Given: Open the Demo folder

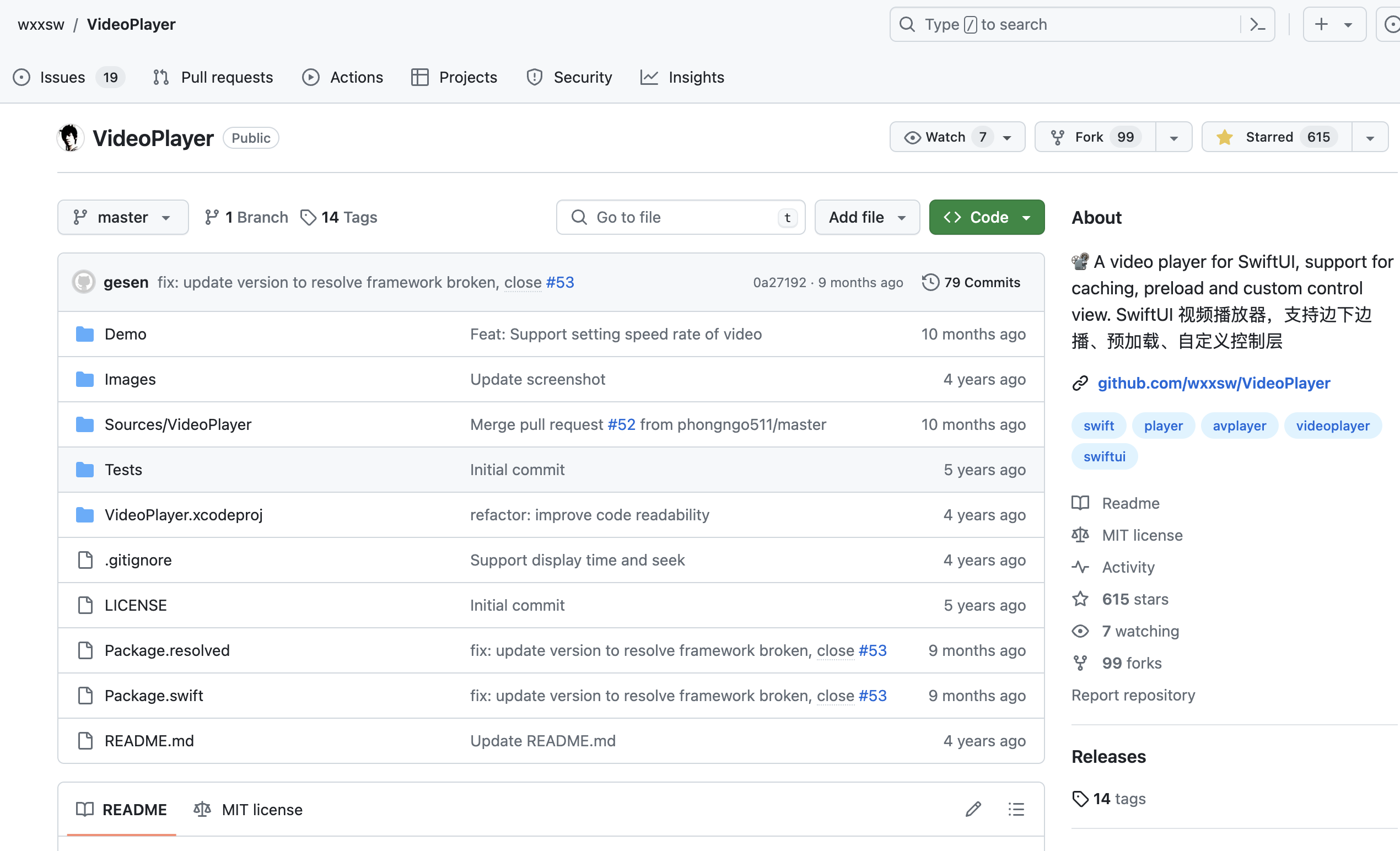Looking at the screenshot, I should coord(125,334).
